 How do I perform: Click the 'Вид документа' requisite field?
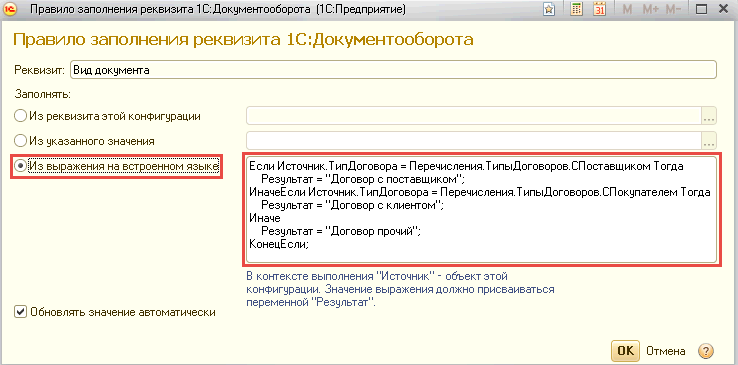click(x=393, y=70)
